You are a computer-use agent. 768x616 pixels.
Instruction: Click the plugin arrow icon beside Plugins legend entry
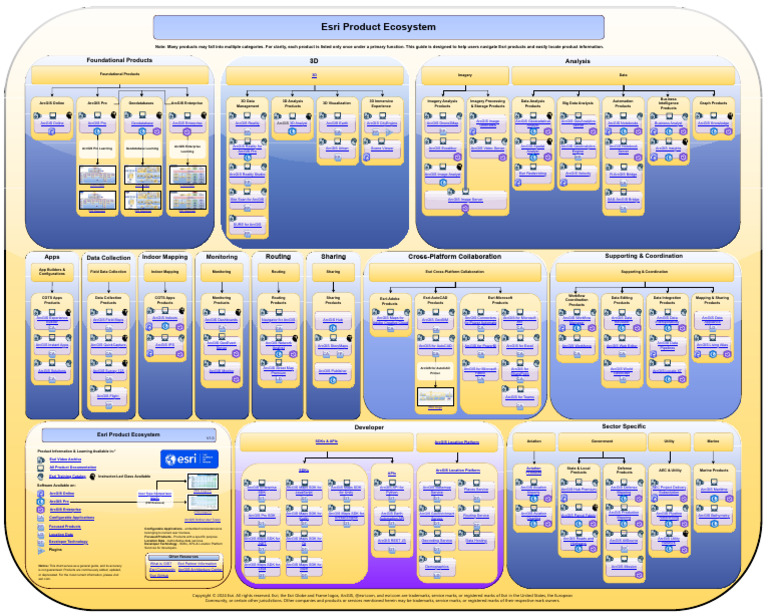point(41,550)
